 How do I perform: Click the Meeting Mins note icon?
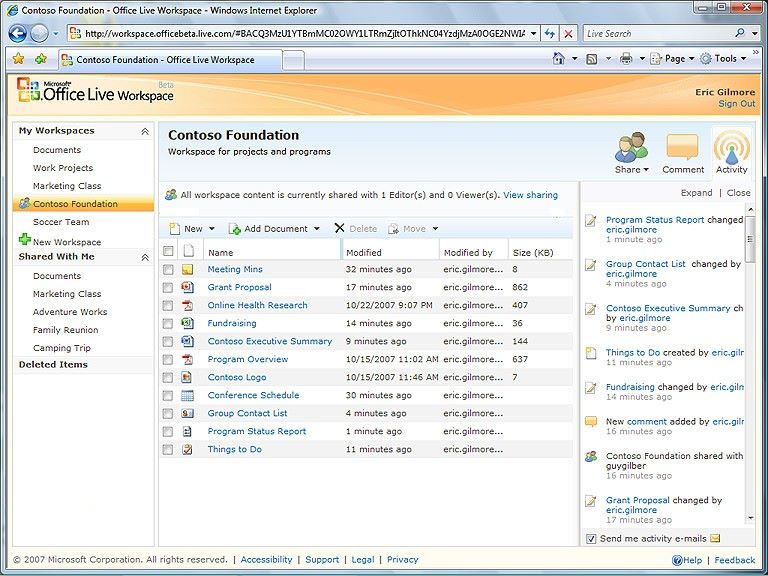point(187,269)
